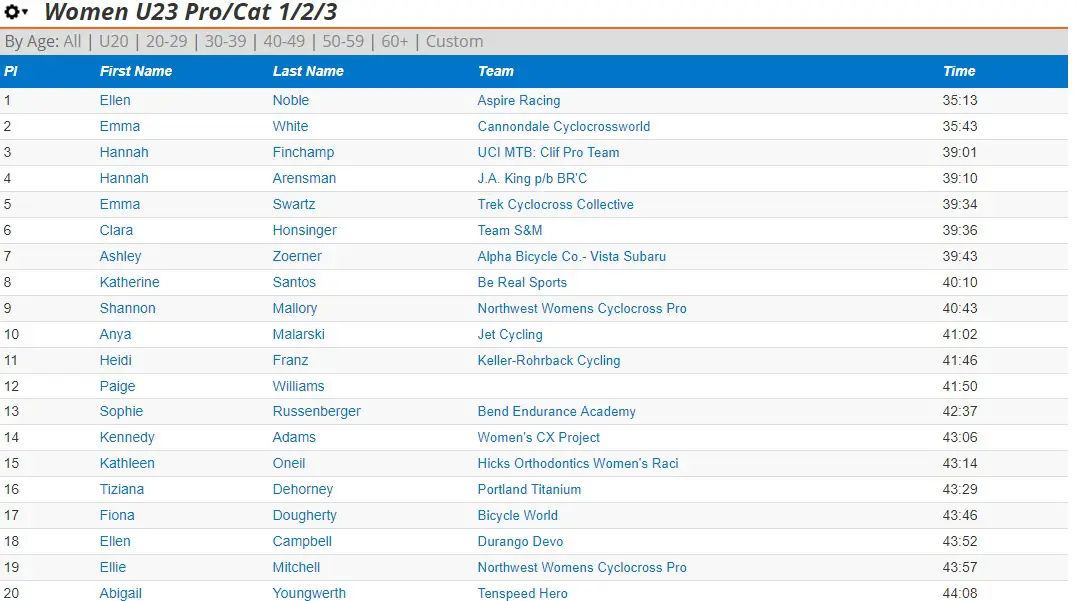Open Bend Endurance Academy team
The height and width of the screenshot is (601, 1077).
click(556, 411)
